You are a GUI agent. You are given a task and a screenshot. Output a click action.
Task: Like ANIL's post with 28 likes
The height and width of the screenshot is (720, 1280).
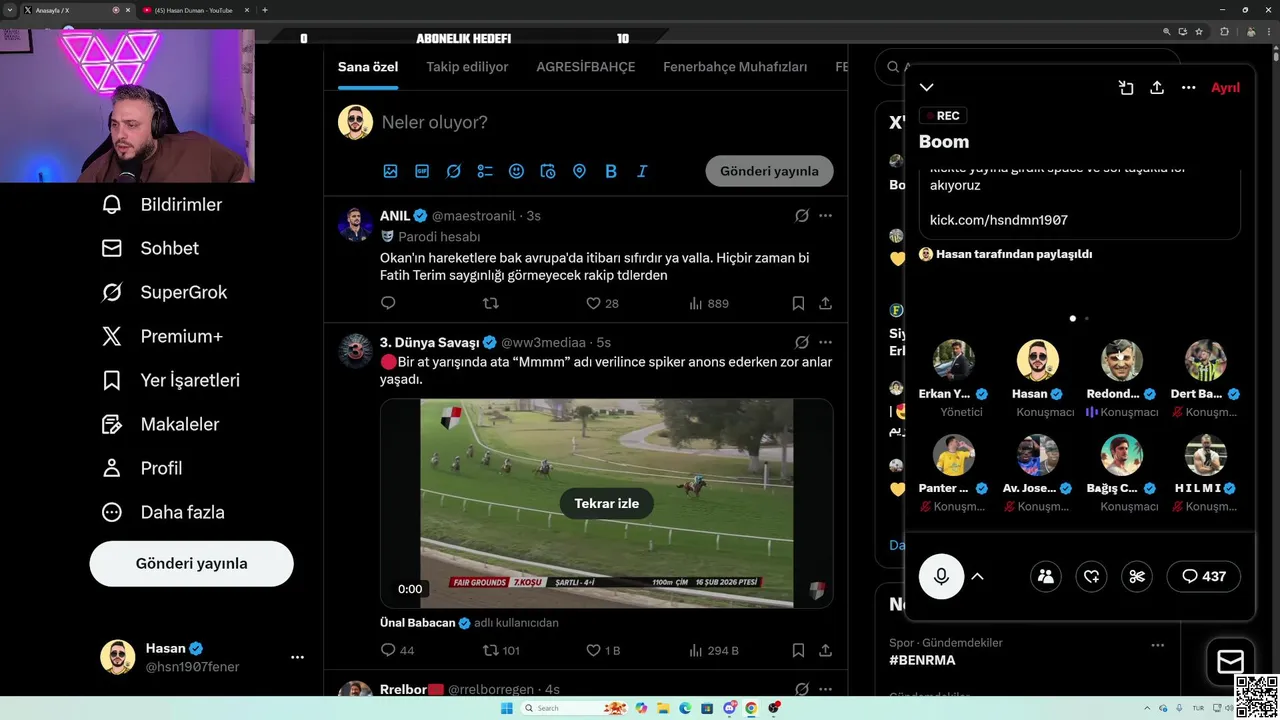click(602, 303)
